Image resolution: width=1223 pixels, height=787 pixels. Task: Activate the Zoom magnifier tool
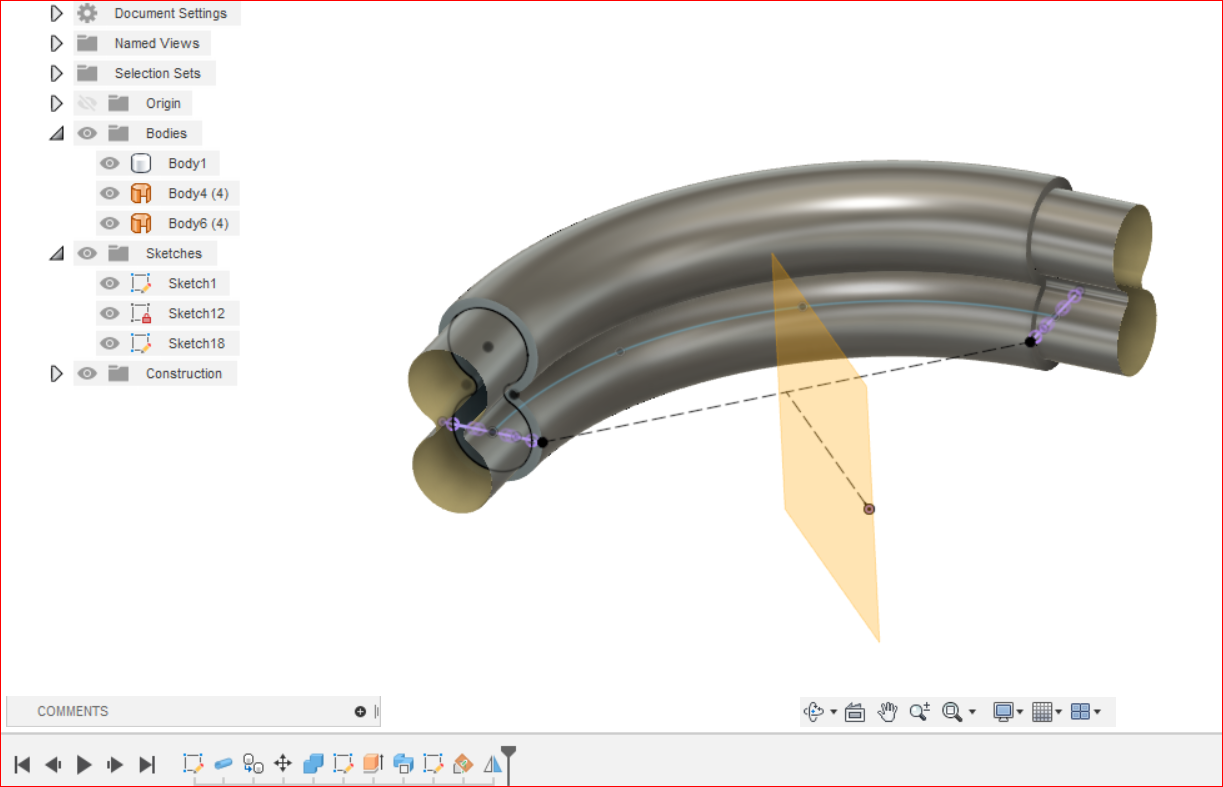click(919, 712)
